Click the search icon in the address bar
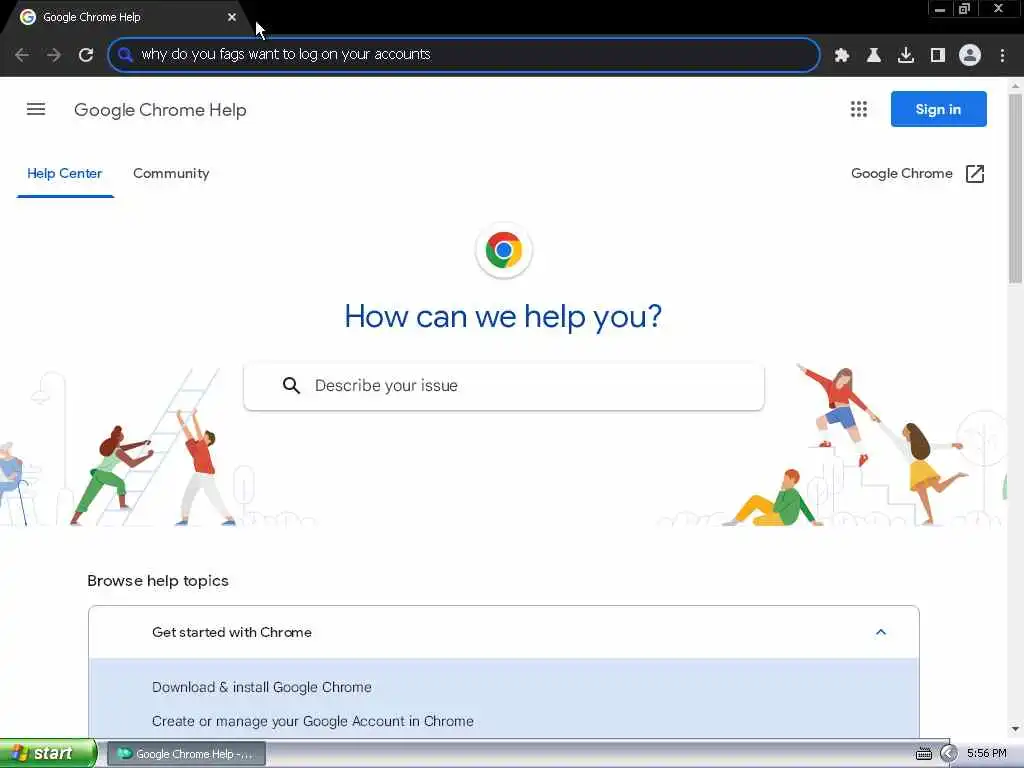Viewport: 1024px width, 768px height. (x=125, y=55)
